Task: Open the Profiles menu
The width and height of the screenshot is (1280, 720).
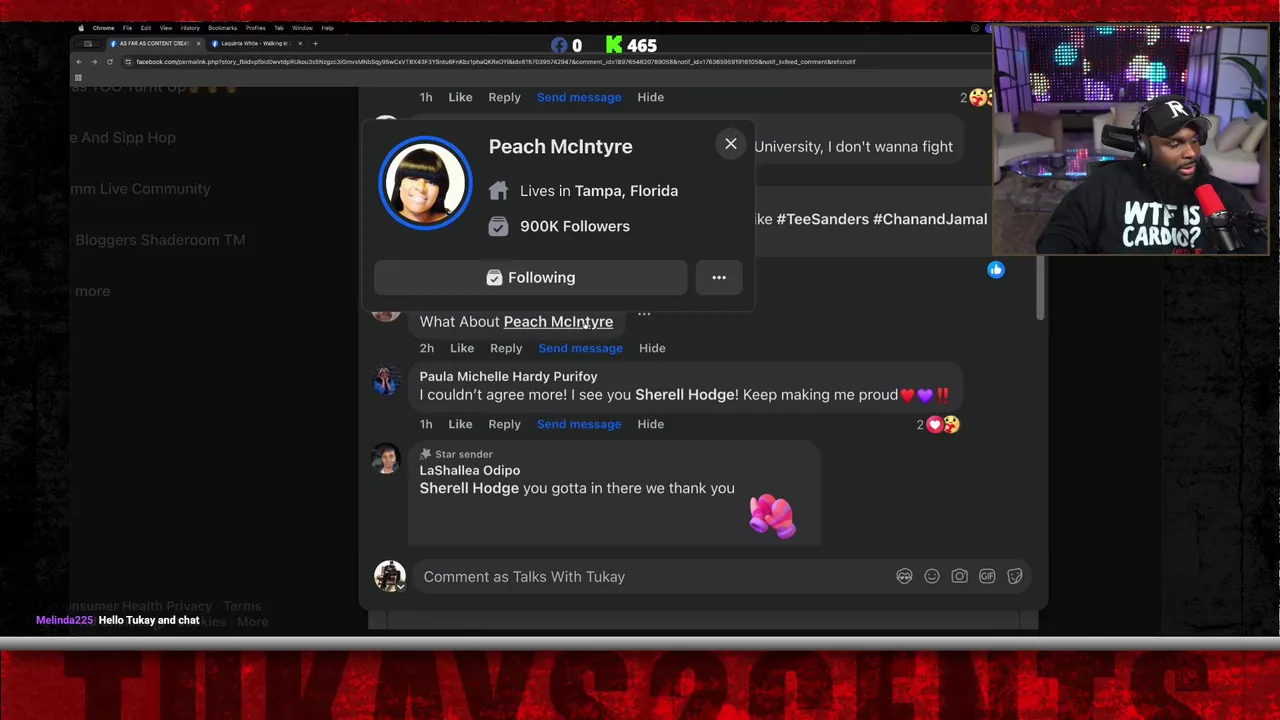Action: click(x=256, y=28)
